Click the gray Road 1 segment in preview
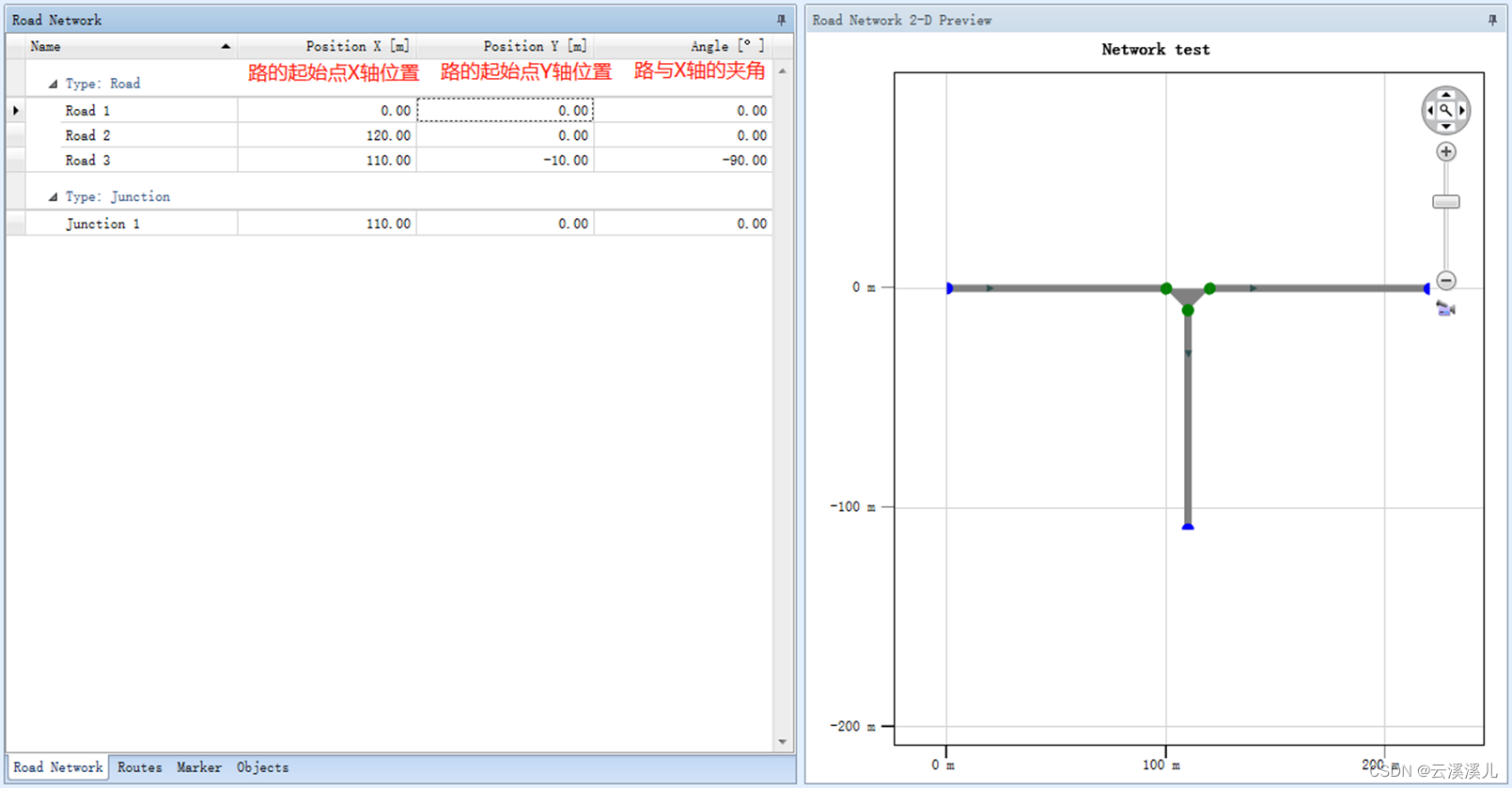The width and height of the screenshot is (1512, 788). [x=1057, y=288]
